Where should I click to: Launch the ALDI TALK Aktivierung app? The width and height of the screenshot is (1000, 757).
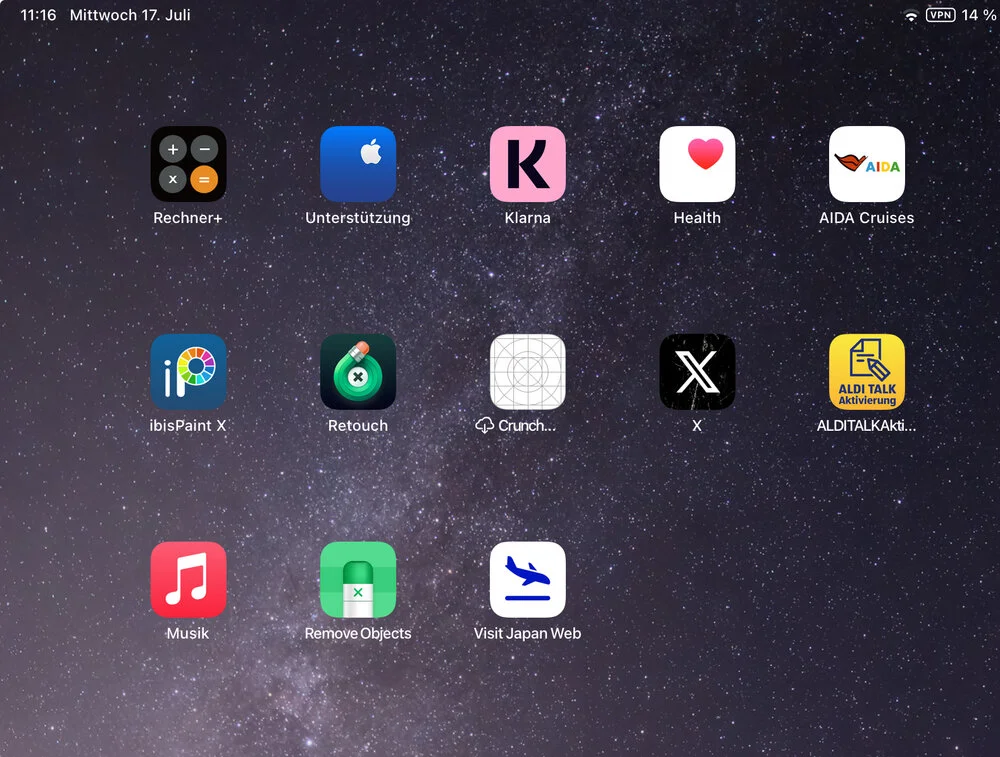point(866,372)
